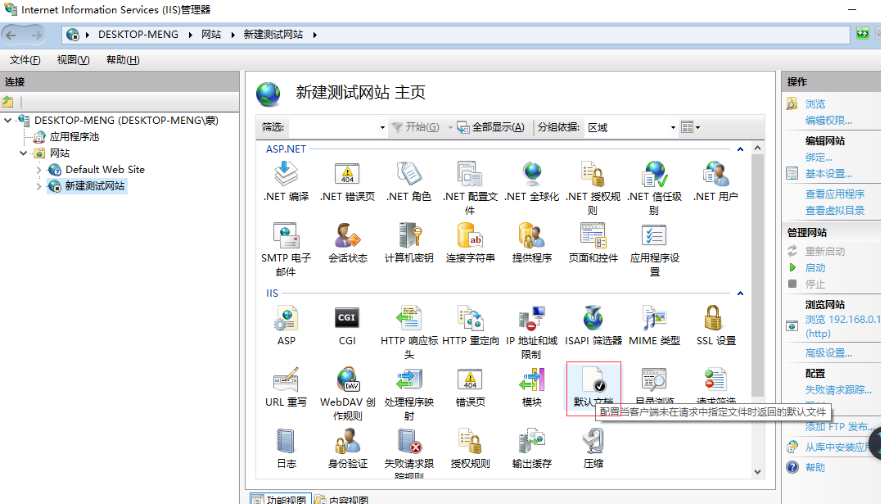Expand the 新建测试网站 tree node

pos(39,186)
